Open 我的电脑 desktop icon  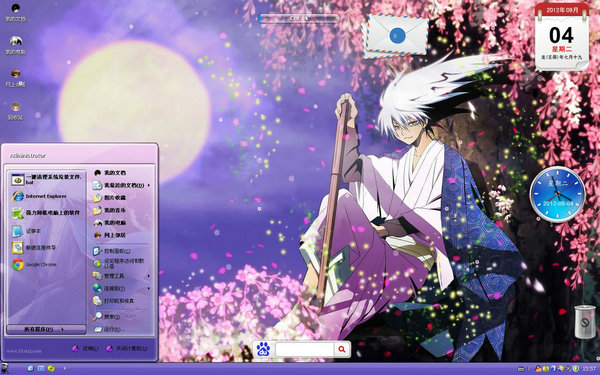point(15,45)
